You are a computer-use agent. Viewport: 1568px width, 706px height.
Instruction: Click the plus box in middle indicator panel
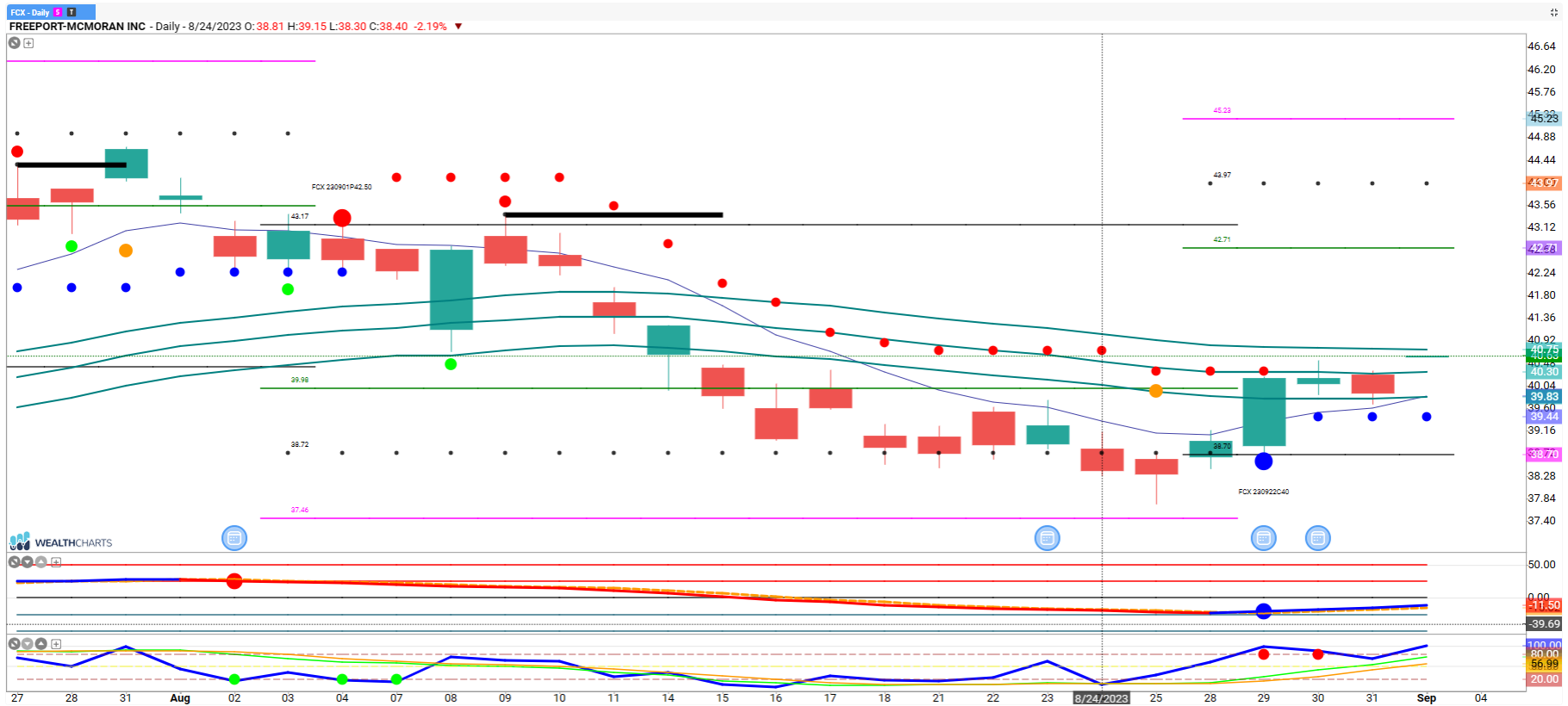pos(56,562)
